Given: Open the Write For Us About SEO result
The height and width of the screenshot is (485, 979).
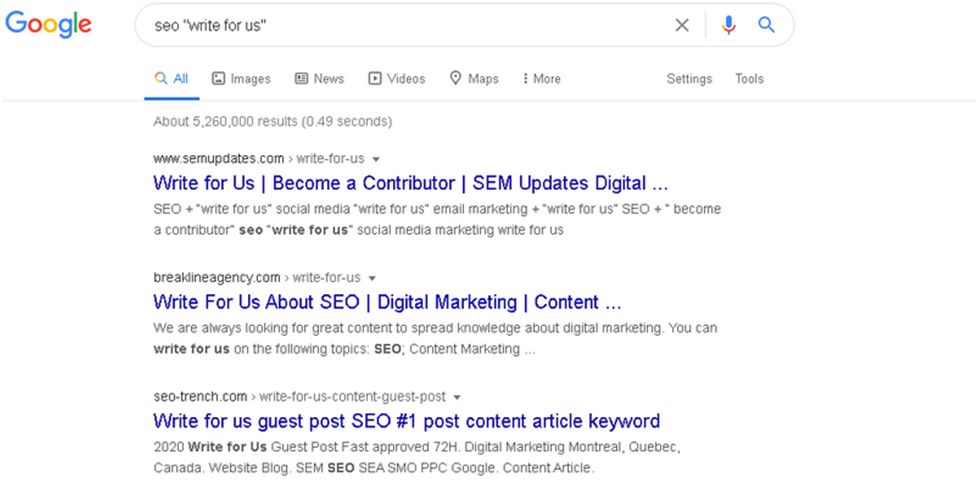Looking at the screenshot, I should [387, 302].
